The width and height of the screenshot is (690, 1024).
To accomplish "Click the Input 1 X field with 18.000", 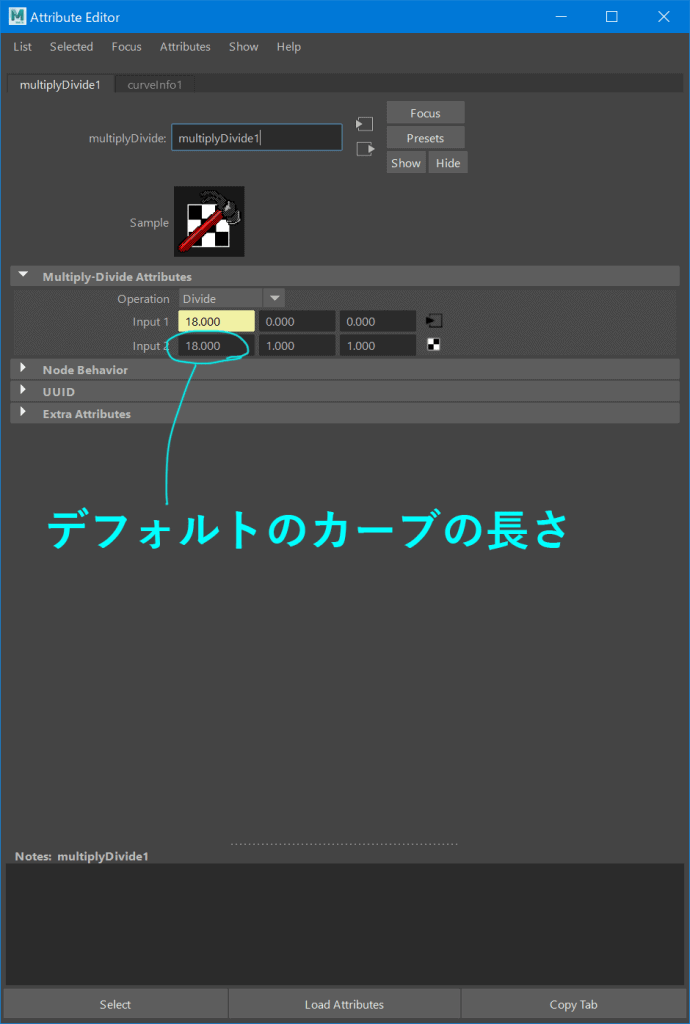I will coord(217,321).
